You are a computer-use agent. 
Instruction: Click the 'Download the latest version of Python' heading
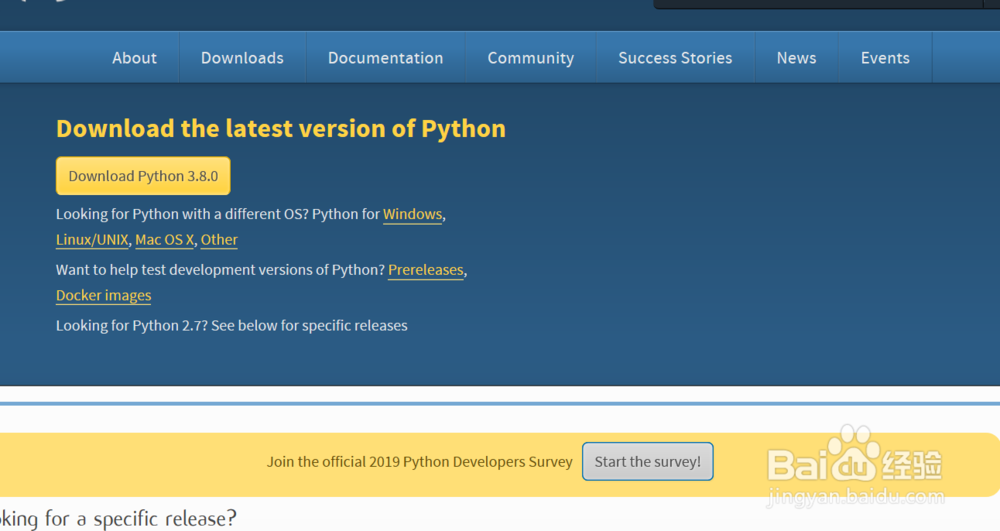281,129
